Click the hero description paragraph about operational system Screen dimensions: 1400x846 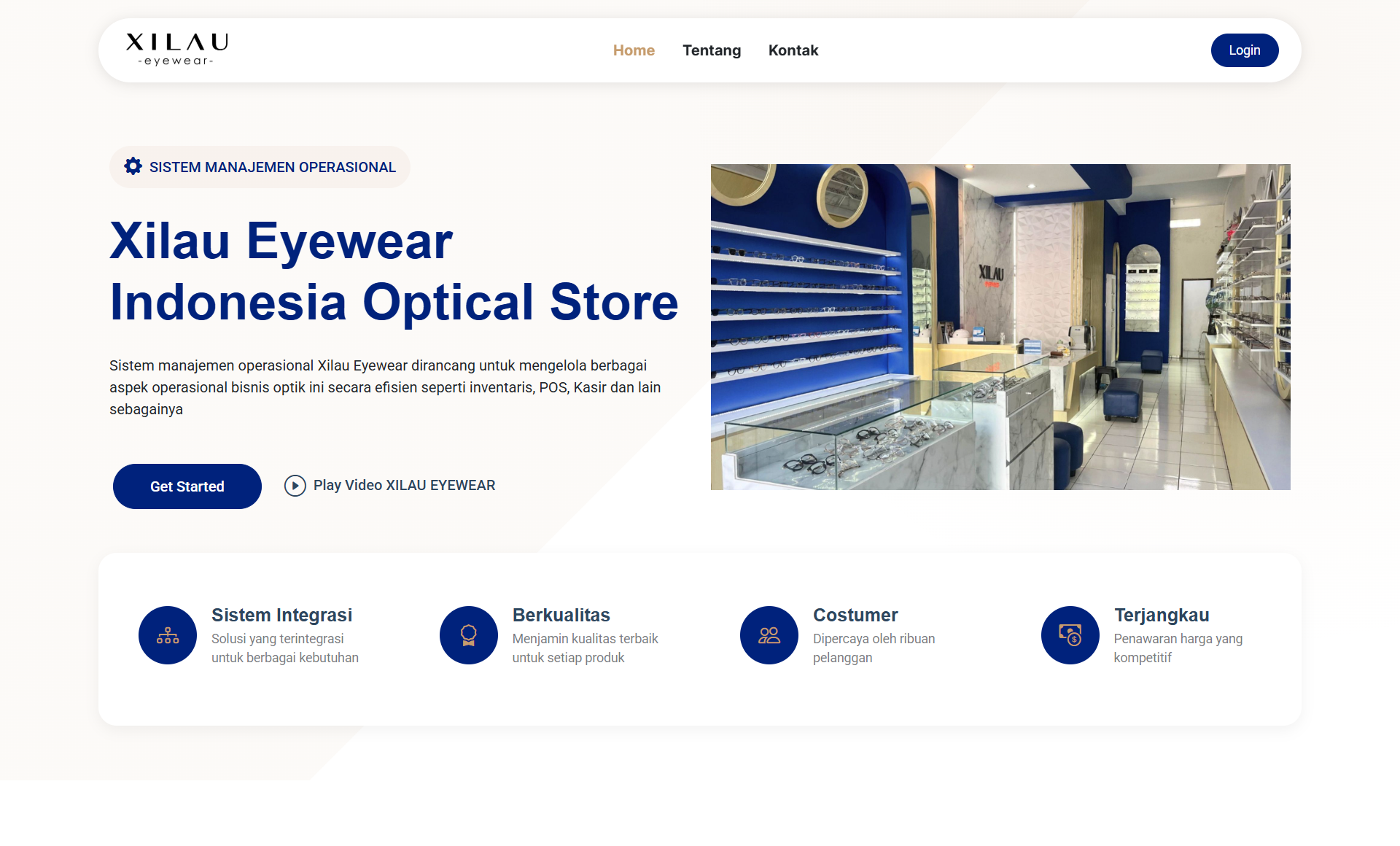pyautogui.click(x=385, y=387)
